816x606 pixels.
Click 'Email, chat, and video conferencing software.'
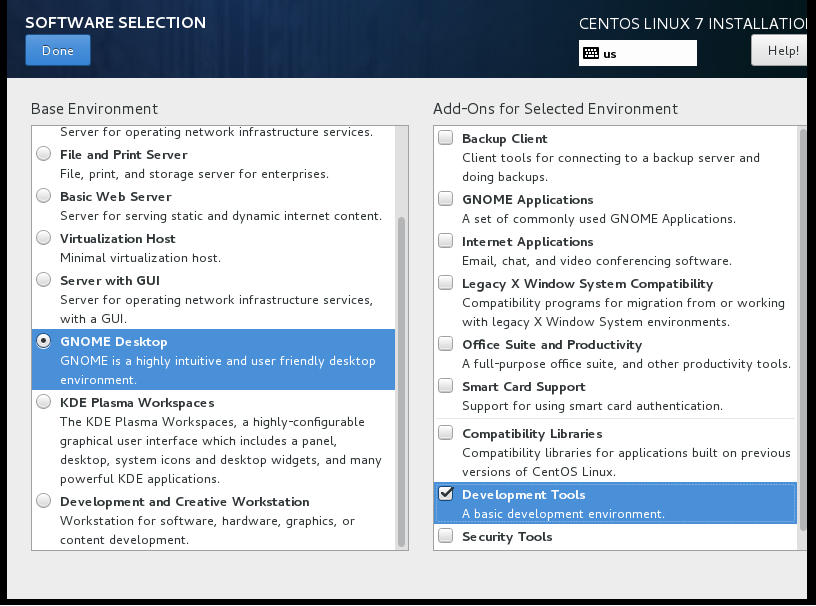click(x=596, y=261)
